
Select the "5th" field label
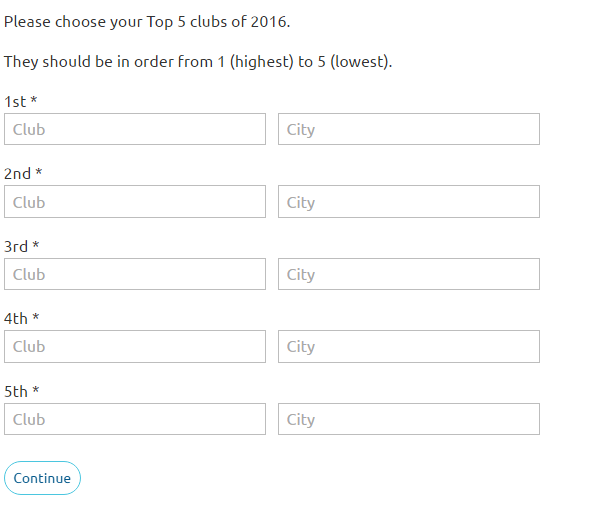tap(16, 391)
